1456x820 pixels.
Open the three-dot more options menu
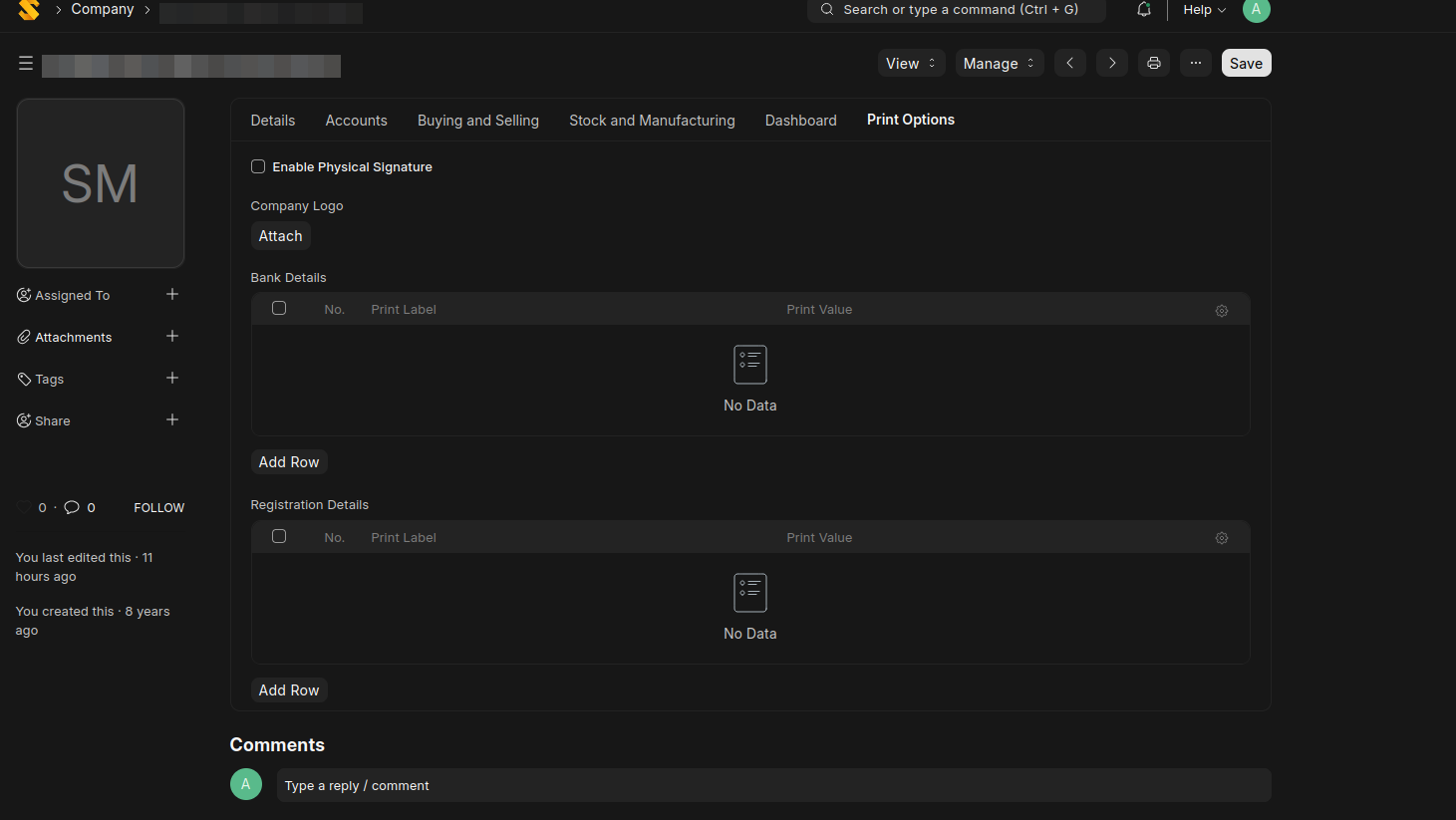coord(1195,63)
